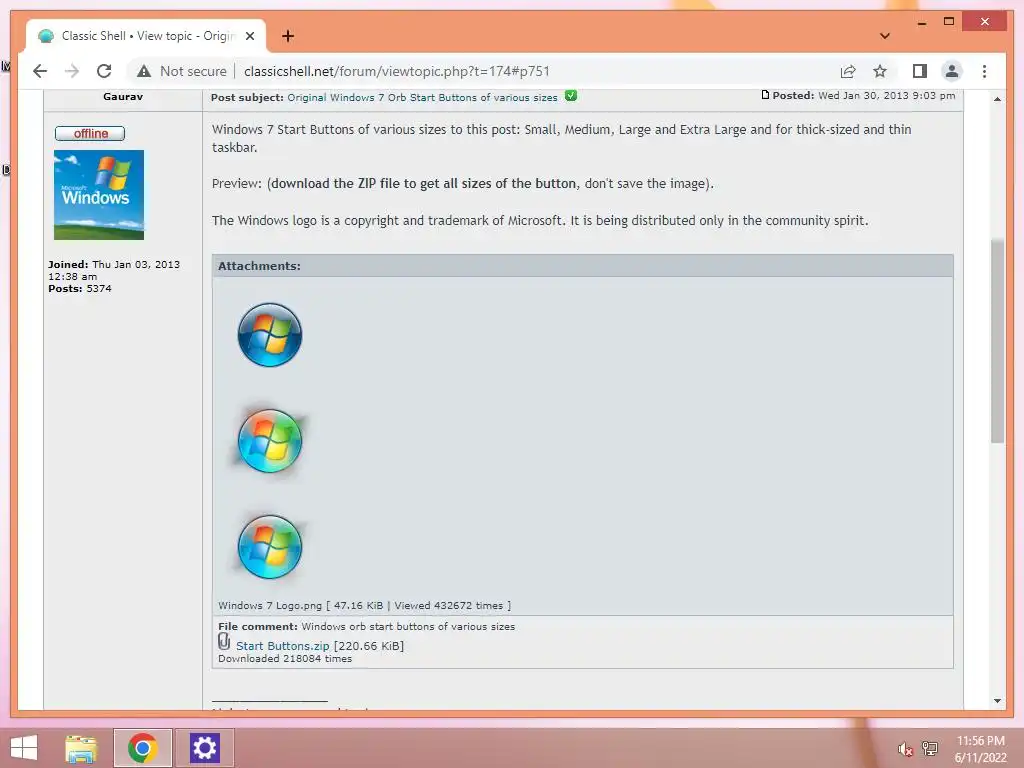Click Gaurav's offline status badge
Viewport: 1024px width, 768px height.
coord(90,134)
